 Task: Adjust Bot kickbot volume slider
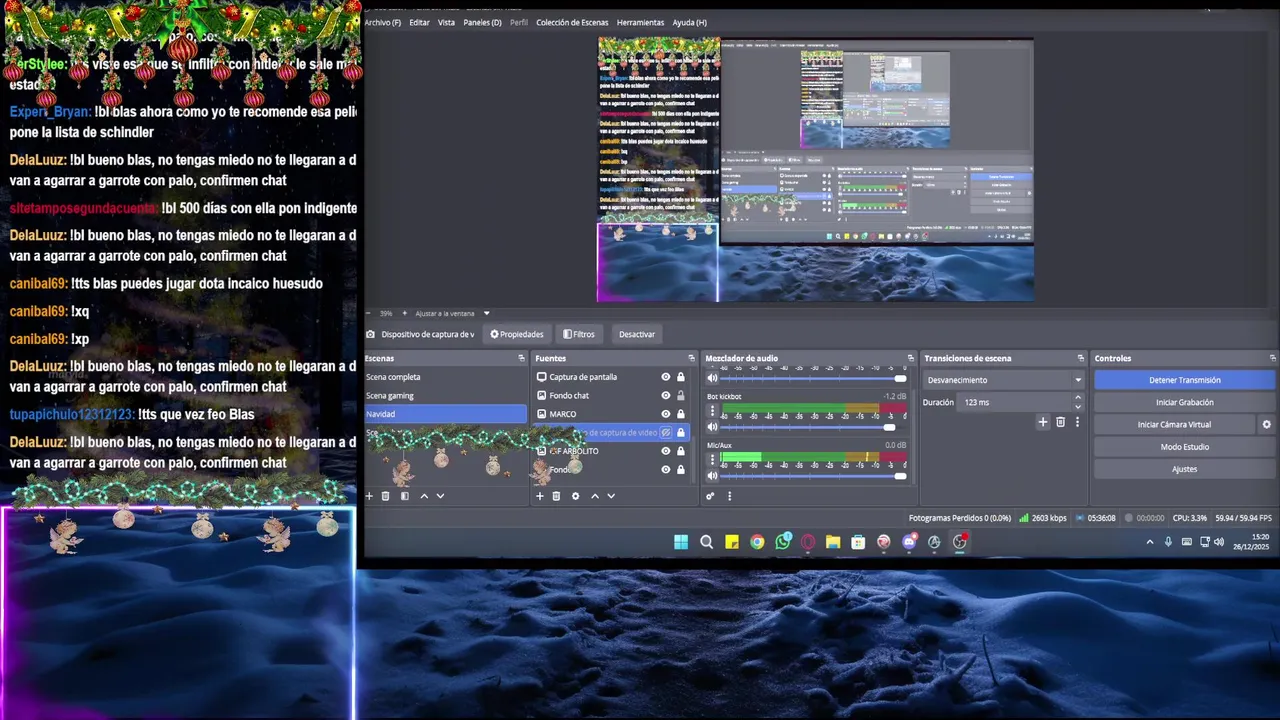[813, 427]
